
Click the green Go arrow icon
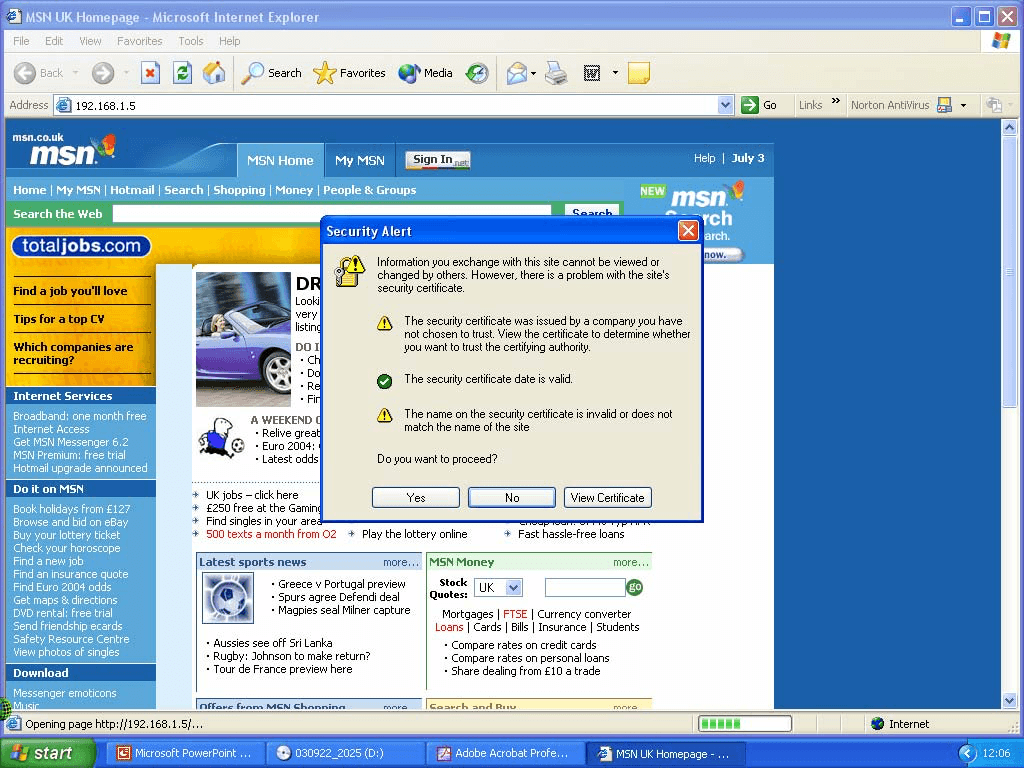pyautogui.click(x=750, y=105)
